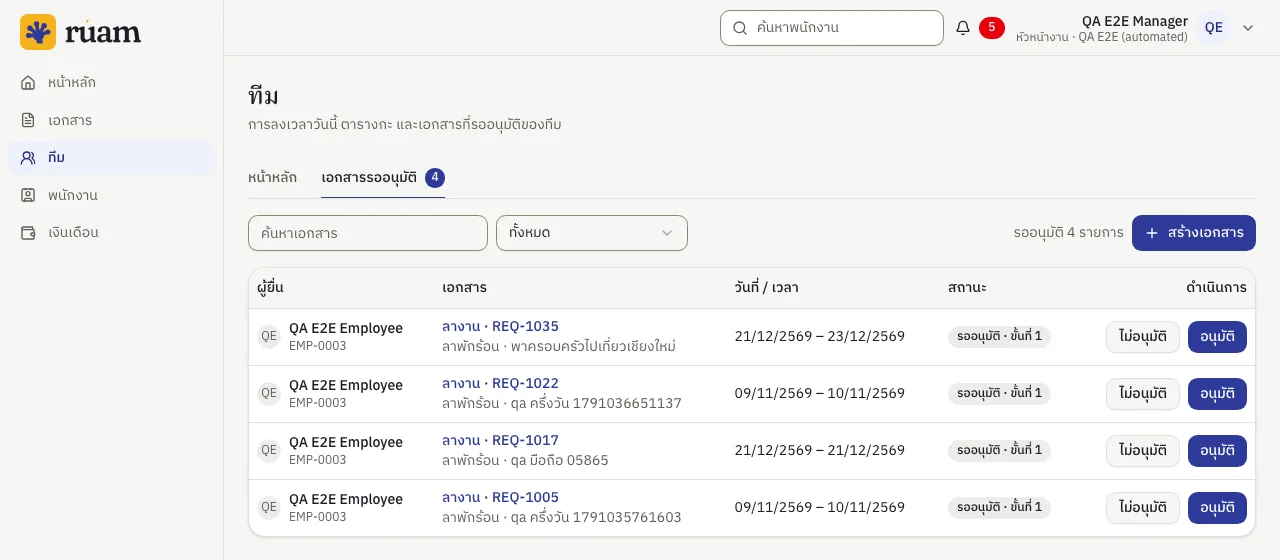Click text รออนุมัติ 4 รายการ
The image size is (1280, 560).
point(1068,233)
